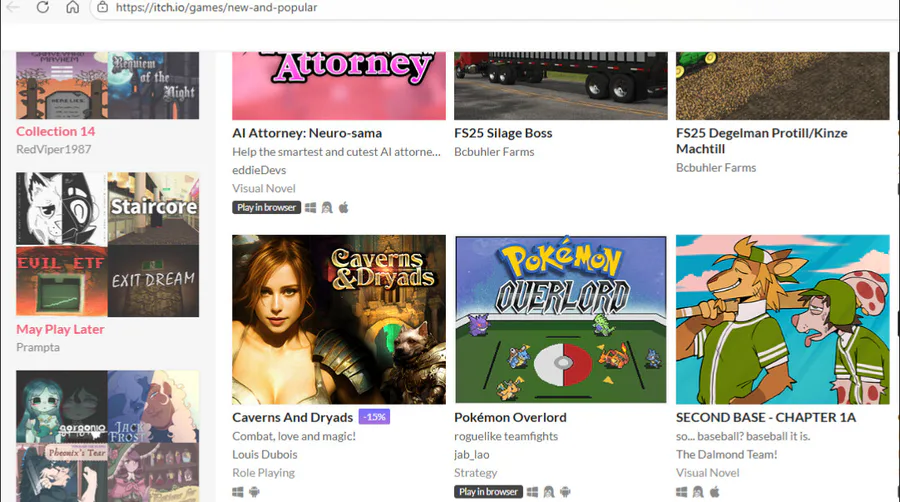Visit Bcbuhler Farms under FS25 Degelman Protill
900x502 pixels.
[x=716, y=168]
